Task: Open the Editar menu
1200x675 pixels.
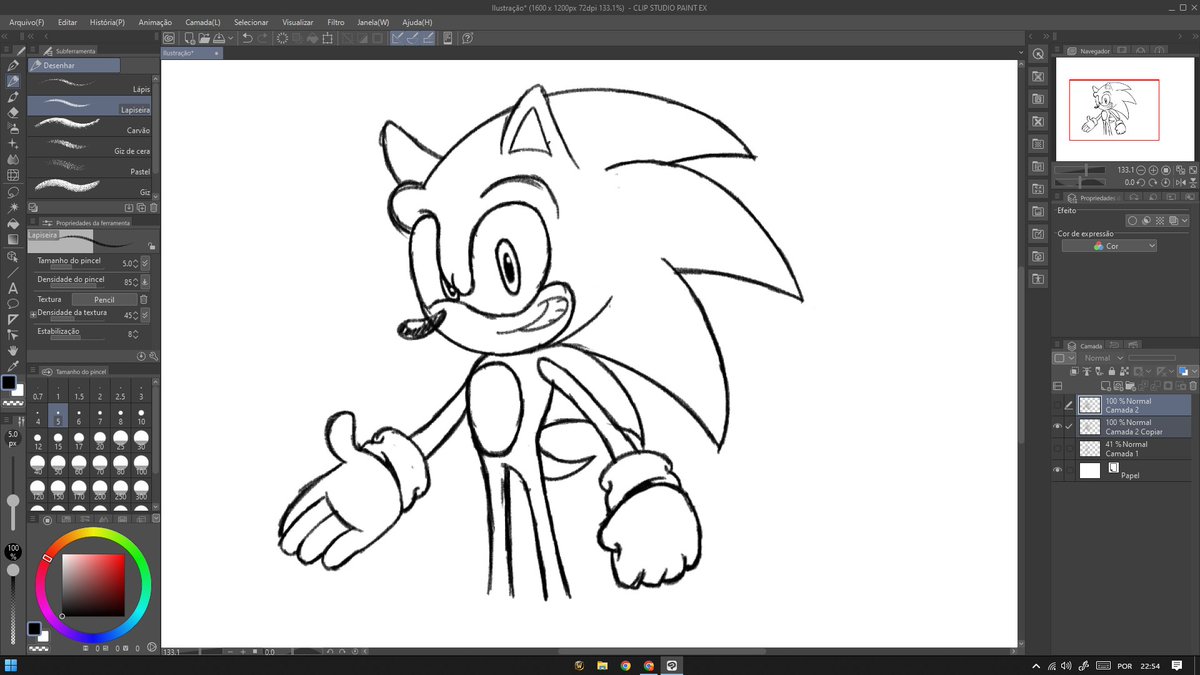Action: 67,21
